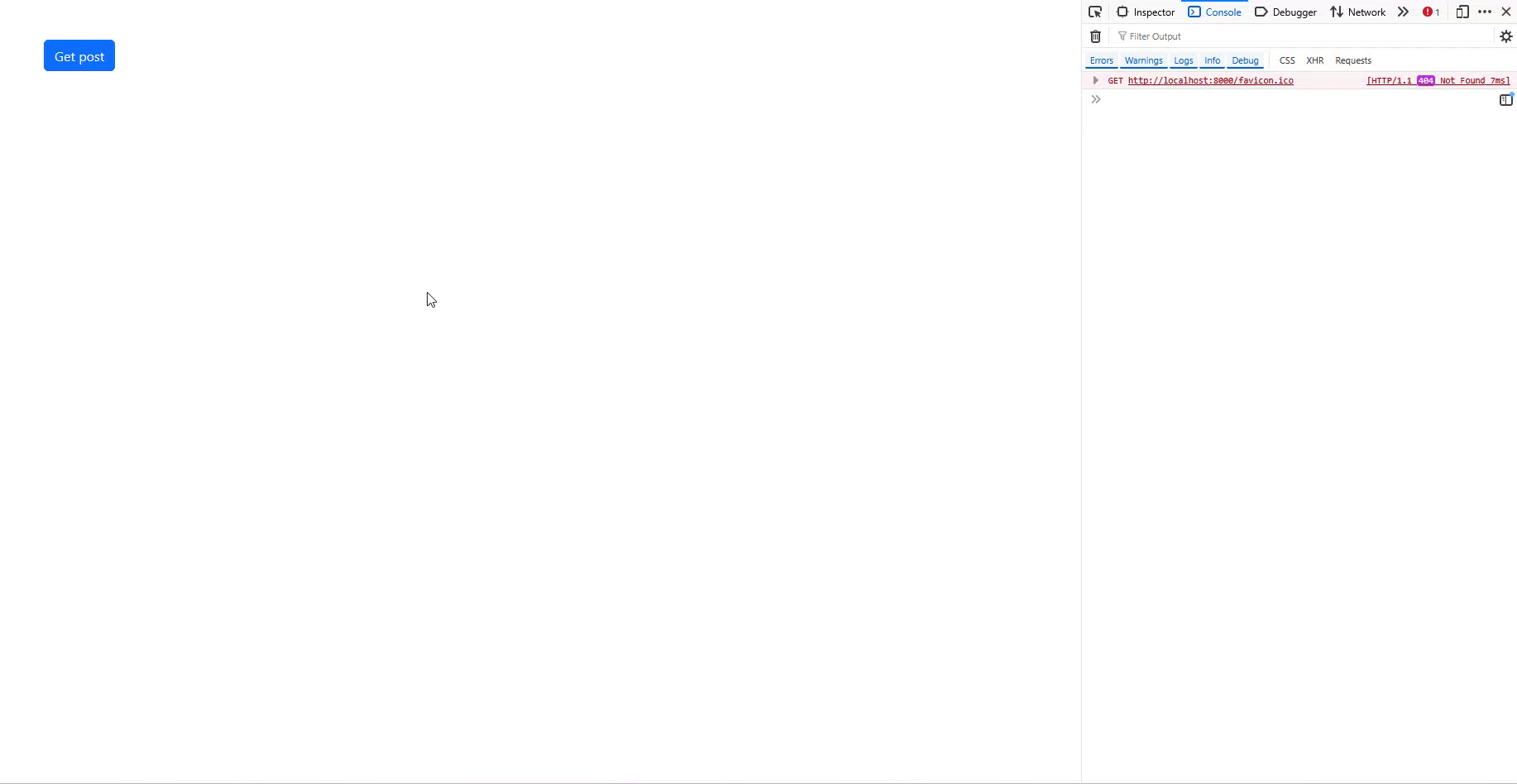
Task: Enable the Requests filter
Action: 1353,60
